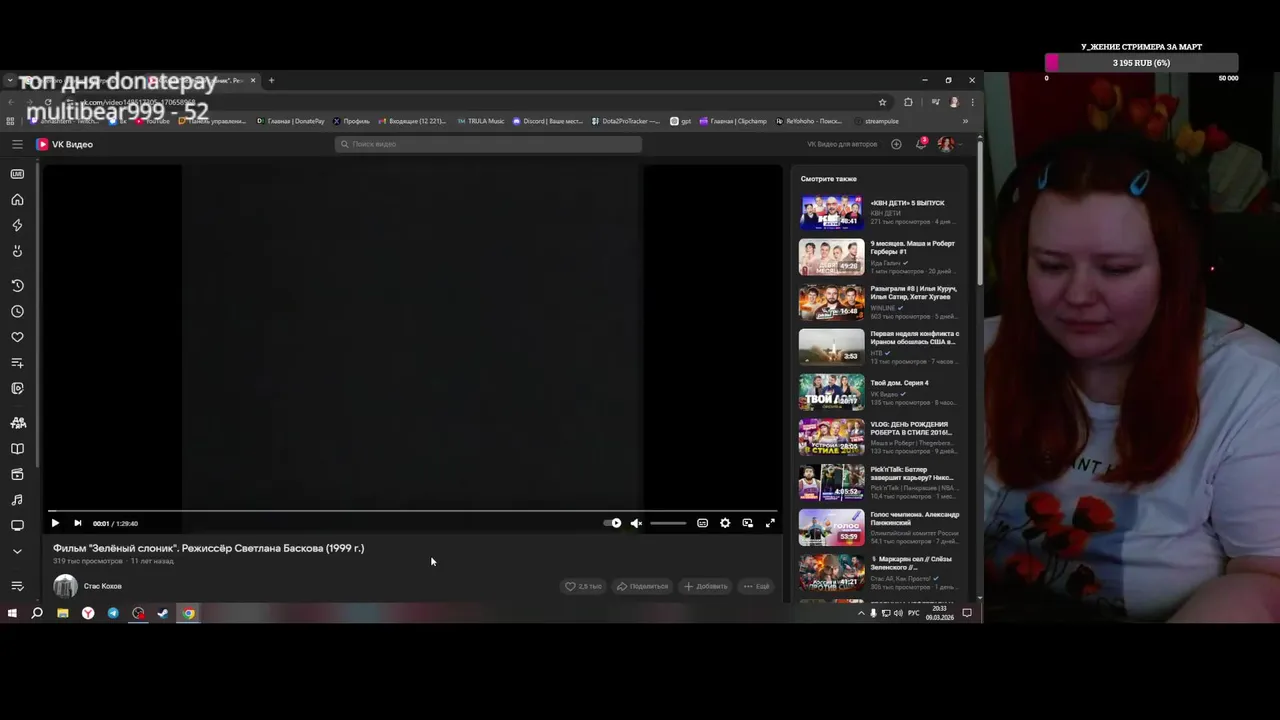Open Chrome three-dot menu
1280x720 pixels.
(972, 102)
